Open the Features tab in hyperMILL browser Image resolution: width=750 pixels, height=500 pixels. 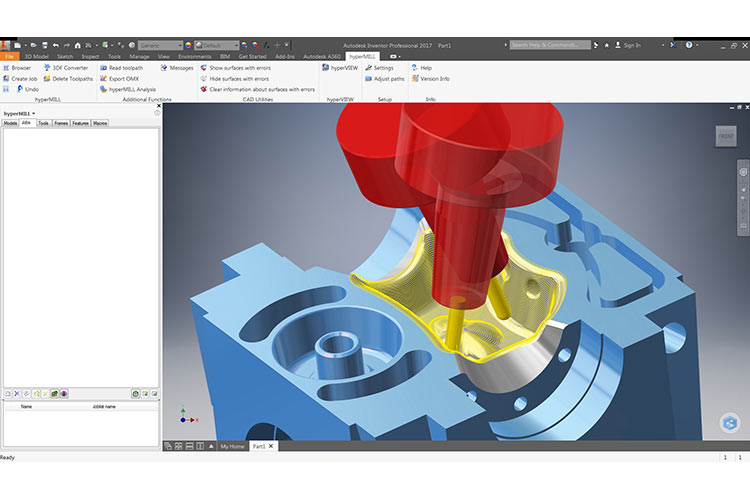[x=80, y=123]
